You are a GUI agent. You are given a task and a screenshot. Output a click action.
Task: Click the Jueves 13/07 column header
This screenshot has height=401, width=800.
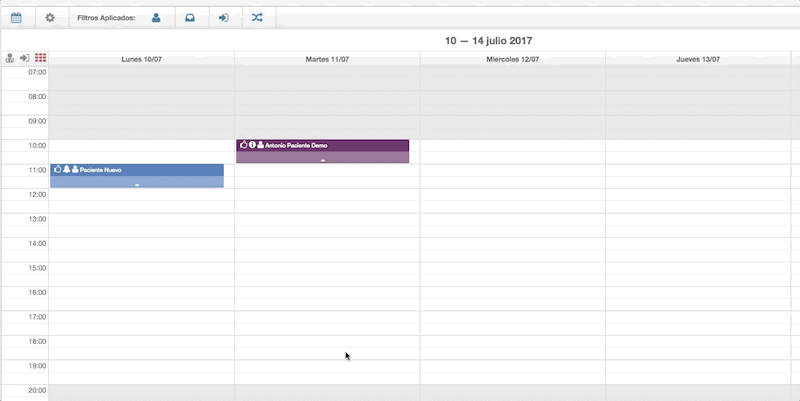(x=698, y=59)
